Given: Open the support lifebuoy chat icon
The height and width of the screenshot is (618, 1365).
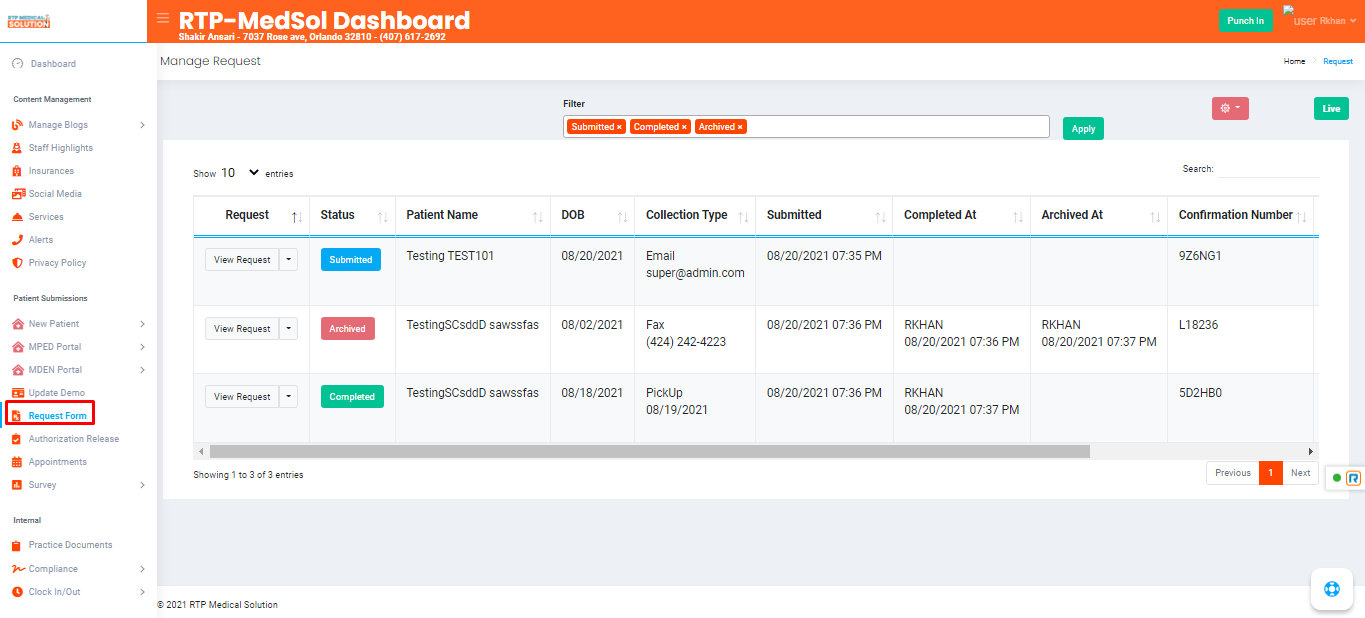Looking at the screenshot, I should coord(1331,588).
